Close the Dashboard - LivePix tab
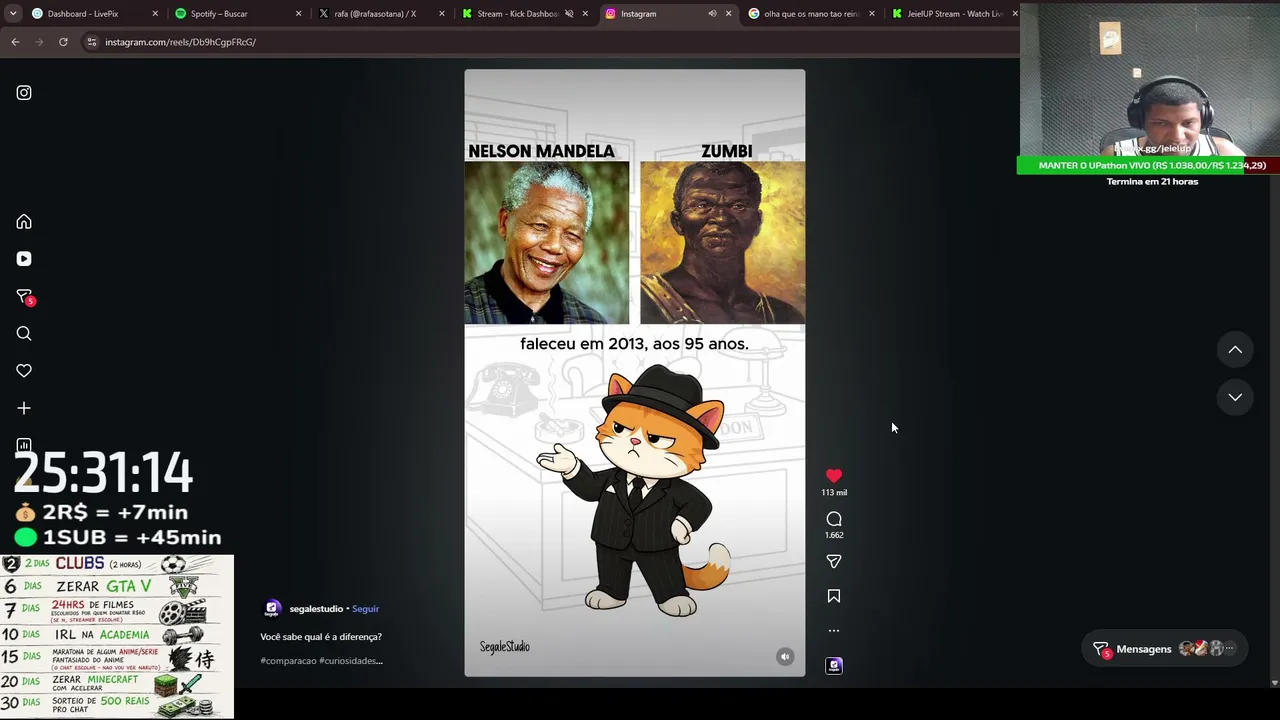 [155, 14]
